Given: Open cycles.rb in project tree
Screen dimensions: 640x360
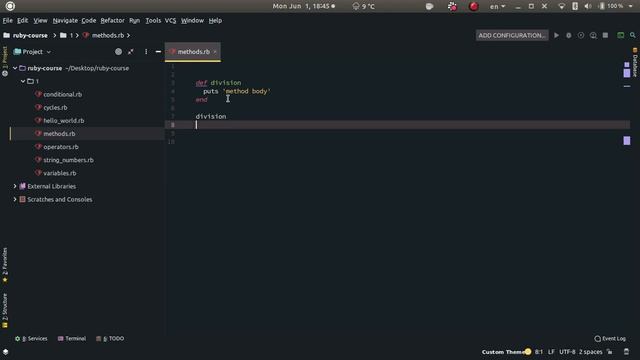Looking at the screenshot, I should pos(55,107).
